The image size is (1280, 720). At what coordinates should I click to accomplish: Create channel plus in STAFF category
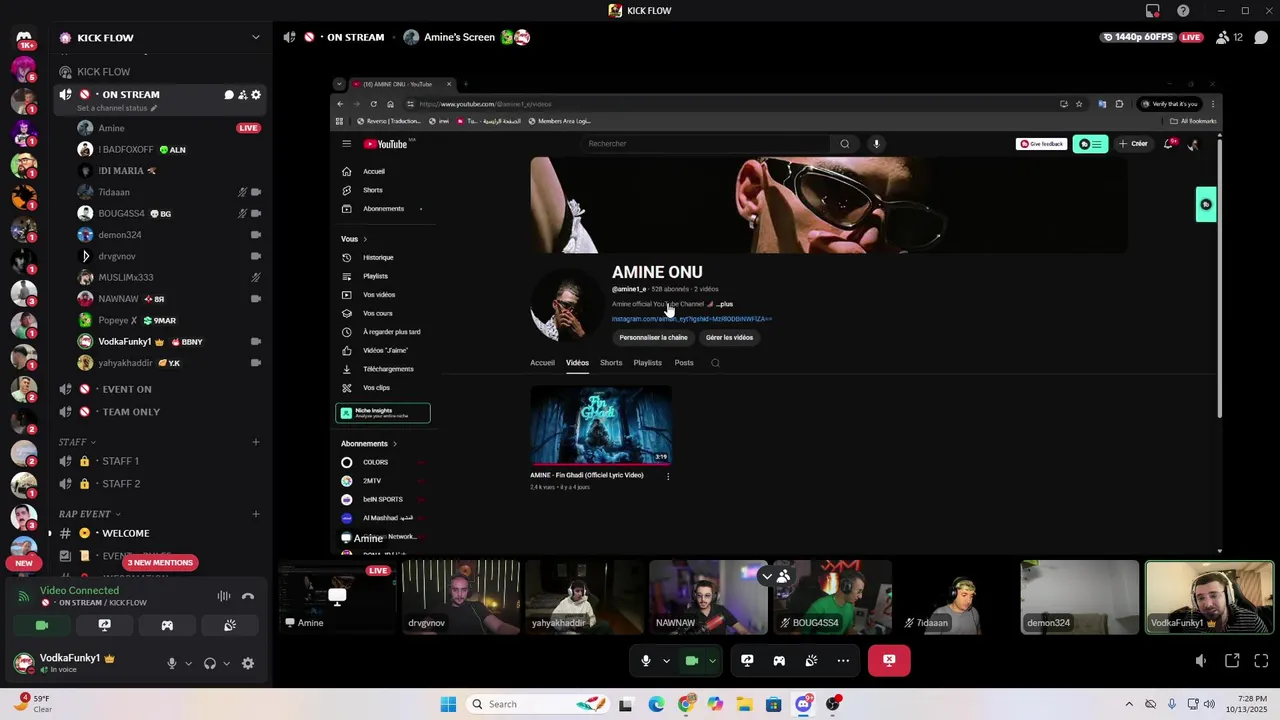(256, 442)
